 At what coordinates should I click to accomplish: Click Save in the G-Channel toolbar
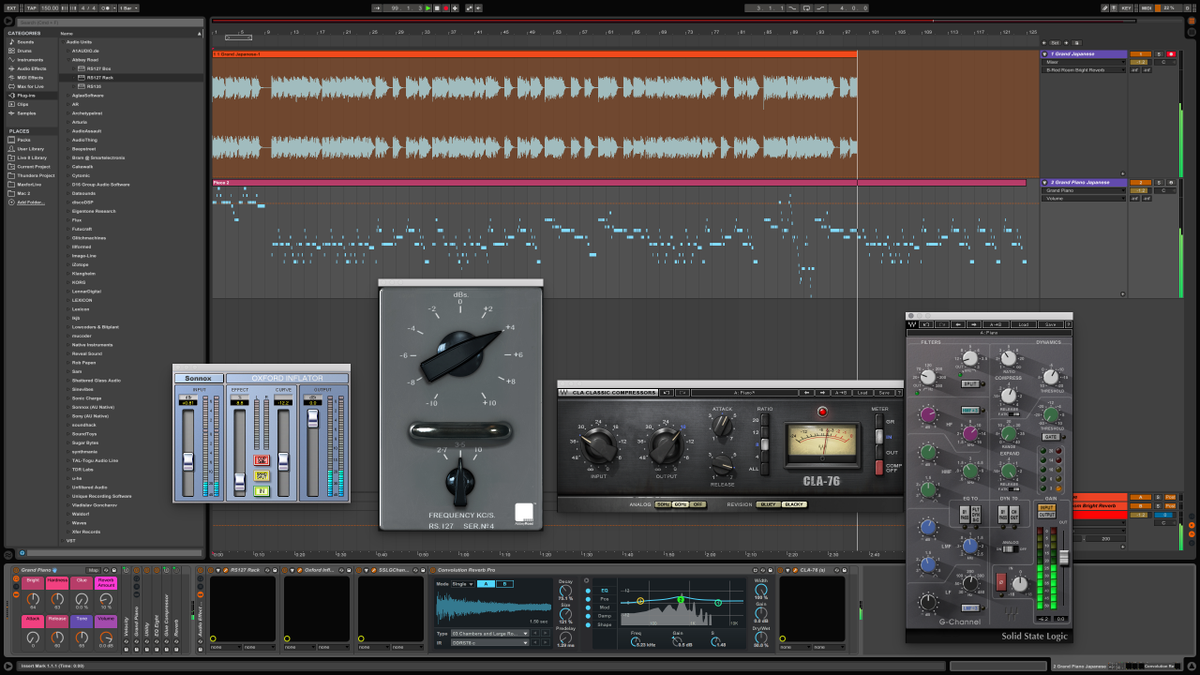(1049, 324)
